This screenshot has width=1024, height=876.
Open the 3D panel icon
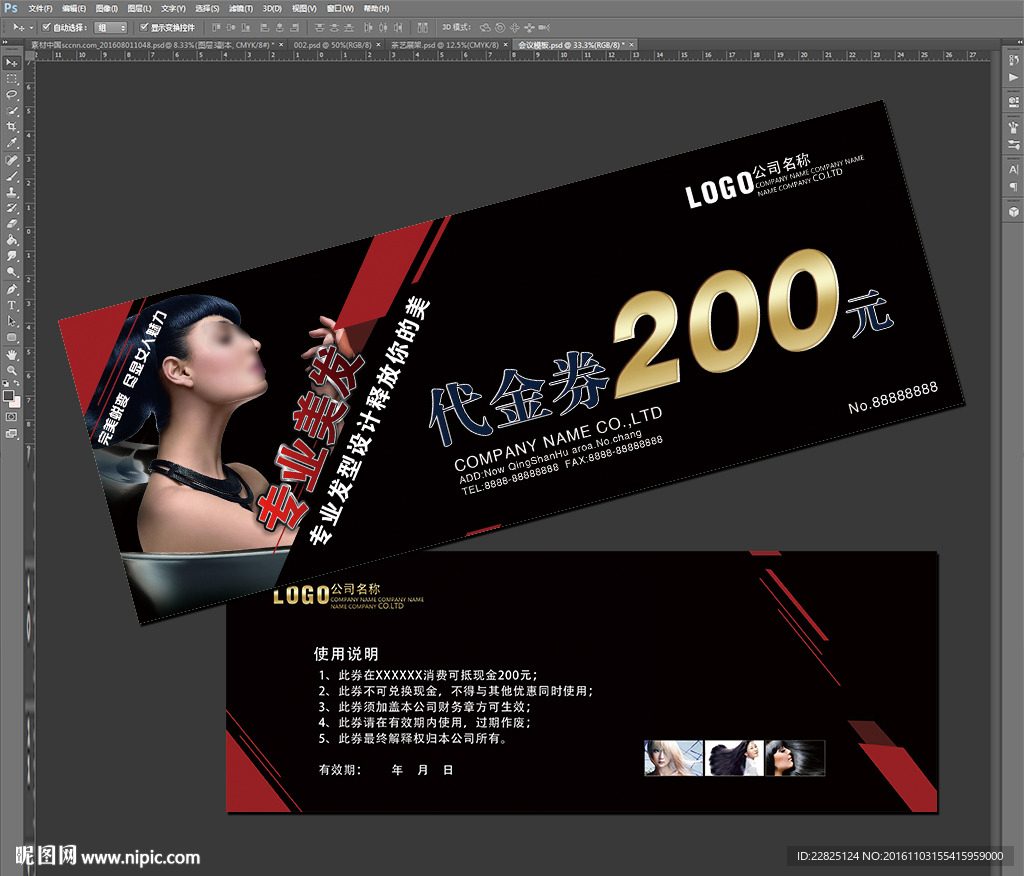(1013, 211)
